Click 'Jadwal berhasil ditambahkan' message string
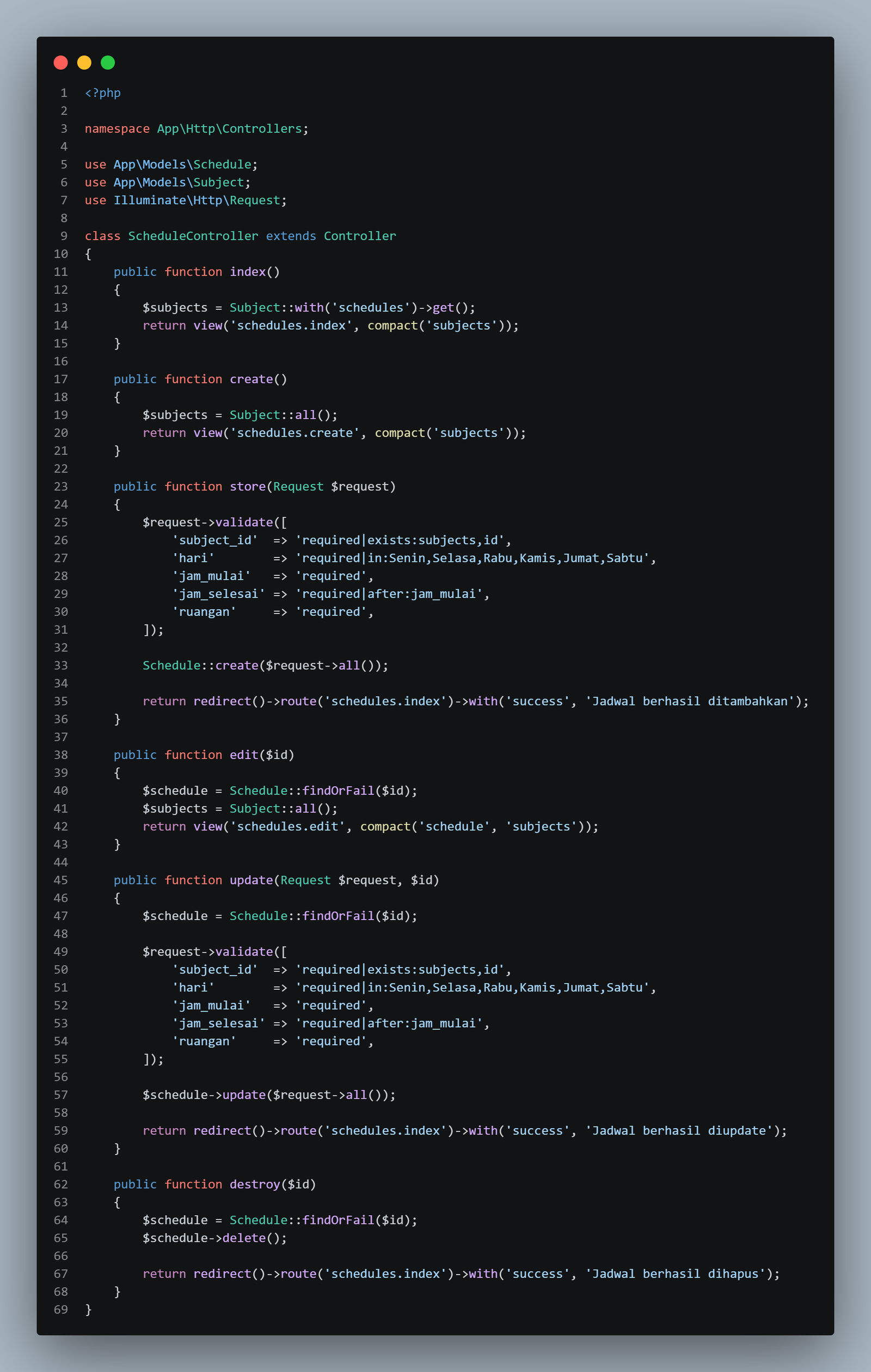871x1372 pixels. [690, 701]
